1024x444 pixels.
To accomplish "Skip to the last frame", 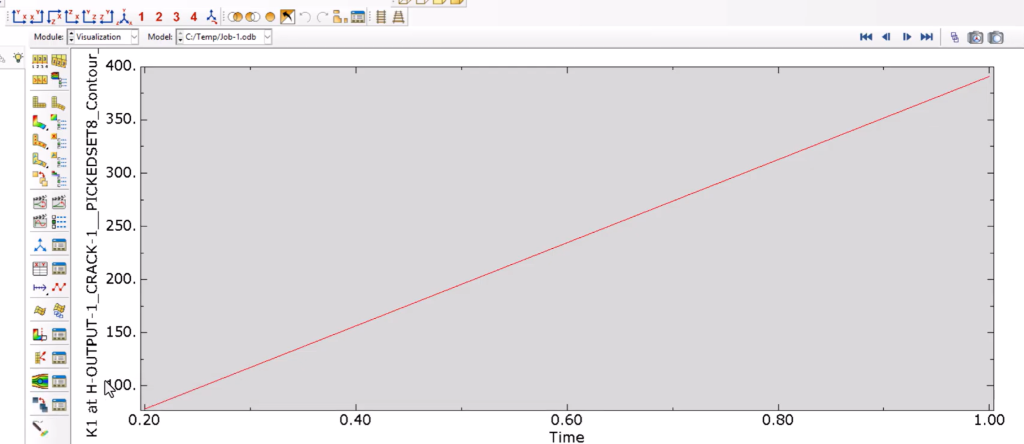I will click(x=926, y=37).
